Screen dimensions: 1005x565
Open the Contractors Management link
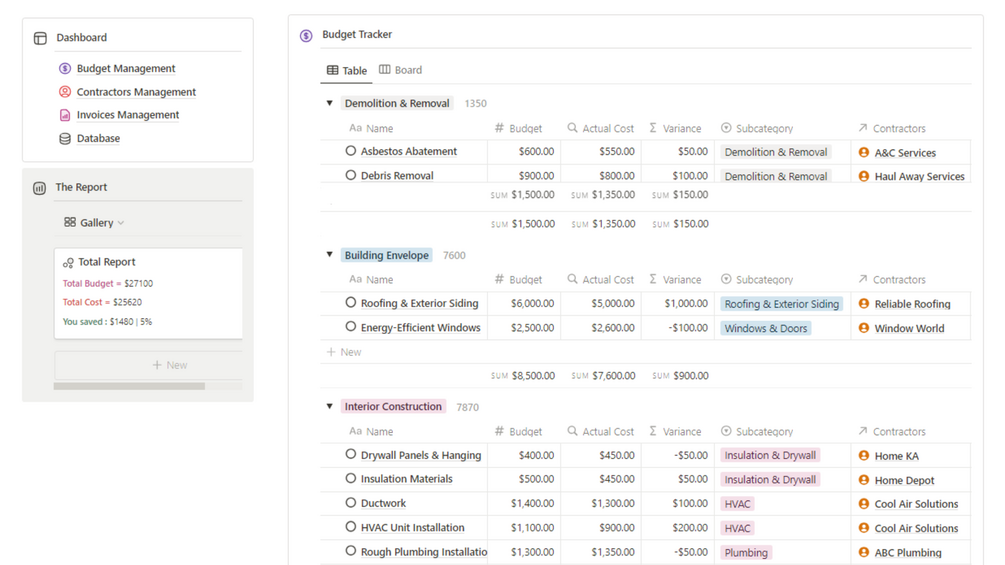[x=136, y=92]
